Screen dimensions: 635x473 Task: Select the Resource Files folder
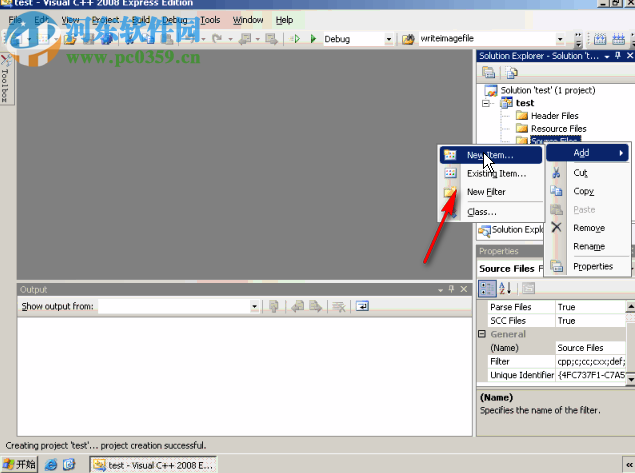point(558,129)
